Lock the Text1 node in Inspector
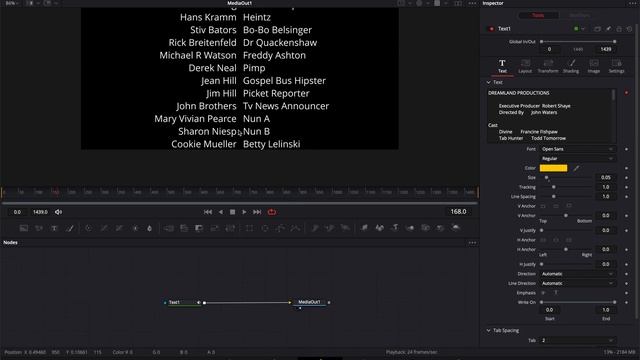 click(x=619, y=29)
